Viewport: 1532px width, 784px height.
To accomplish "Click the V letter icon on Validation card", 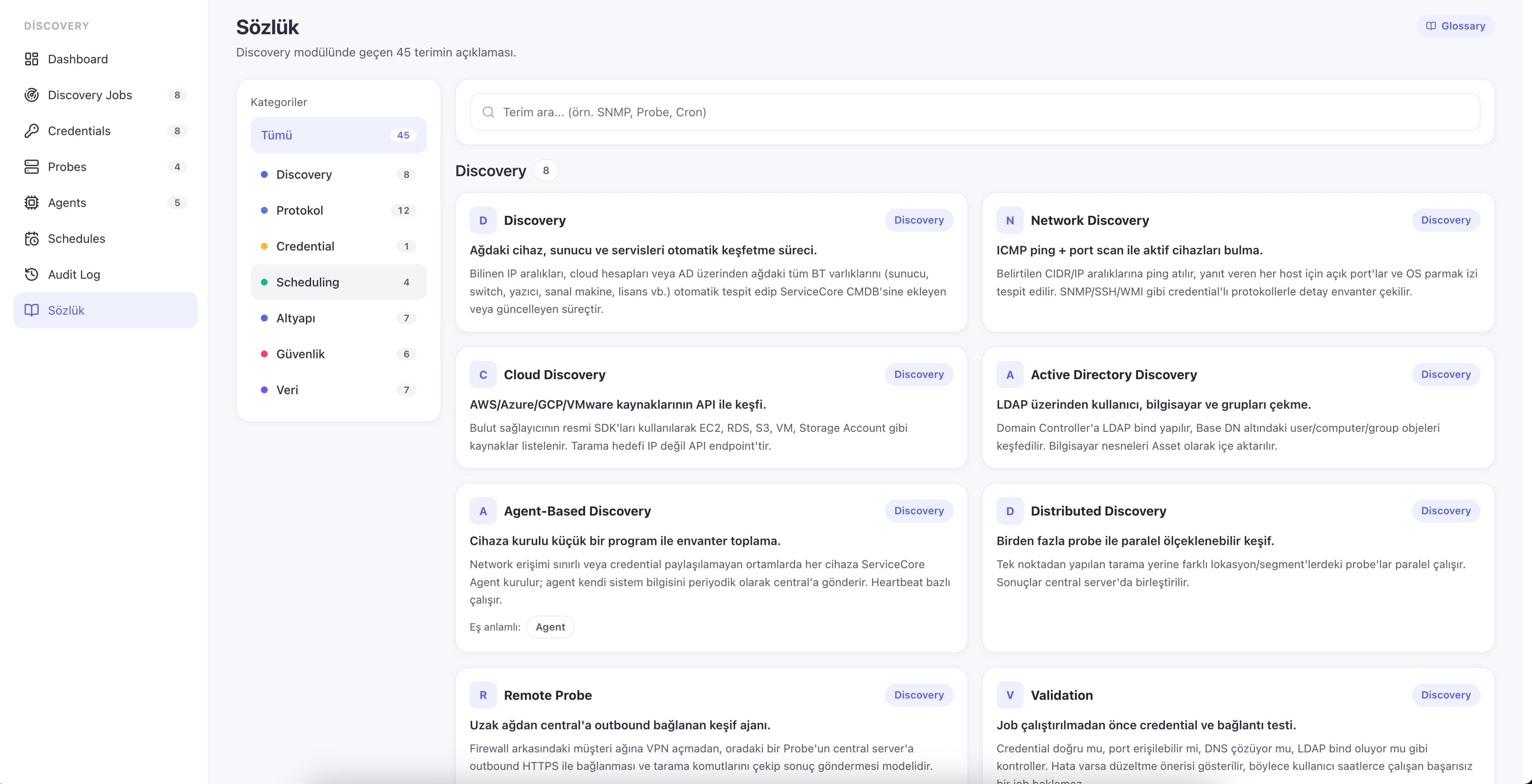I will pyautogui.click(x=1010, y=696).
